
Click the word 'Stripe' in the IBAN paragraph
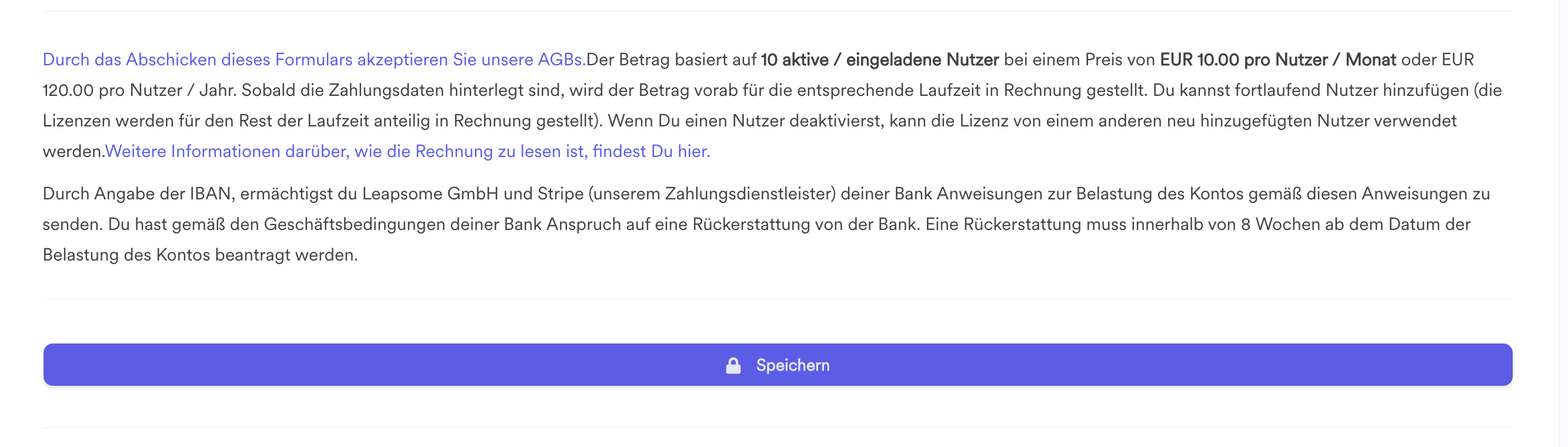[x=561, y=194]
